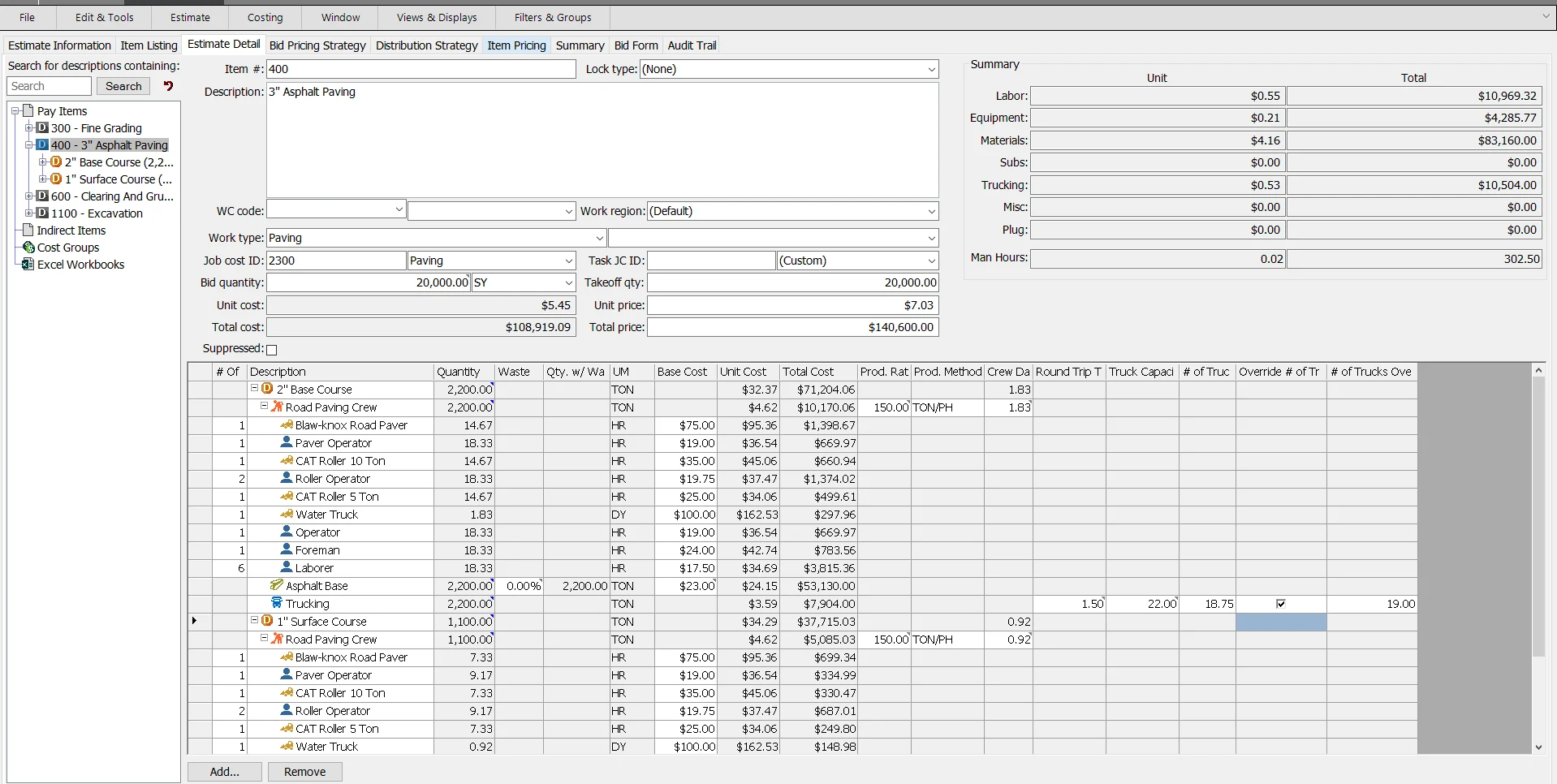Click the labor icon of first Paver Operator row
Screen dimensions: 1557x784
click(287, 442)
